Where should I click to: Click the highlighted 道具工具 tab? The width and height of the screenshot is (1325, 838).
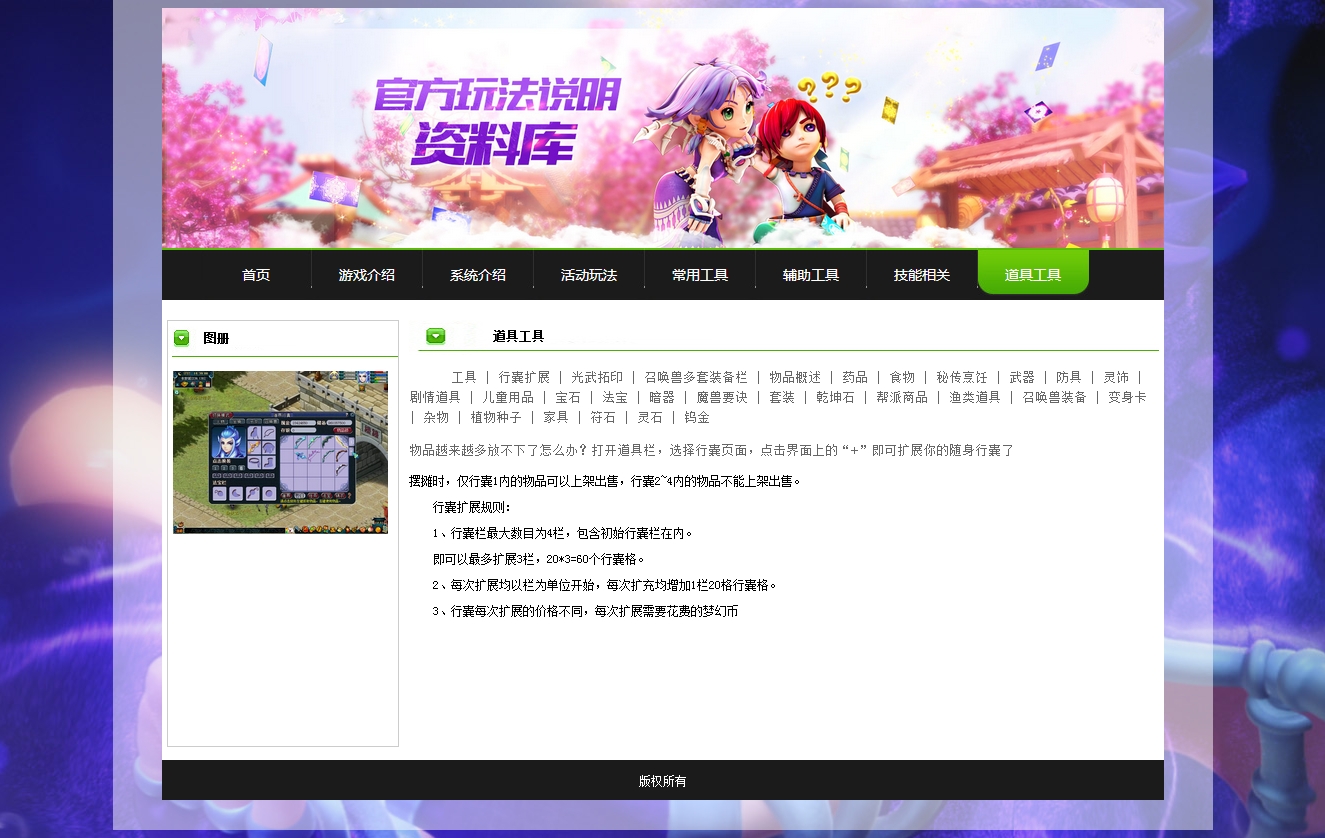[1032, 274]
